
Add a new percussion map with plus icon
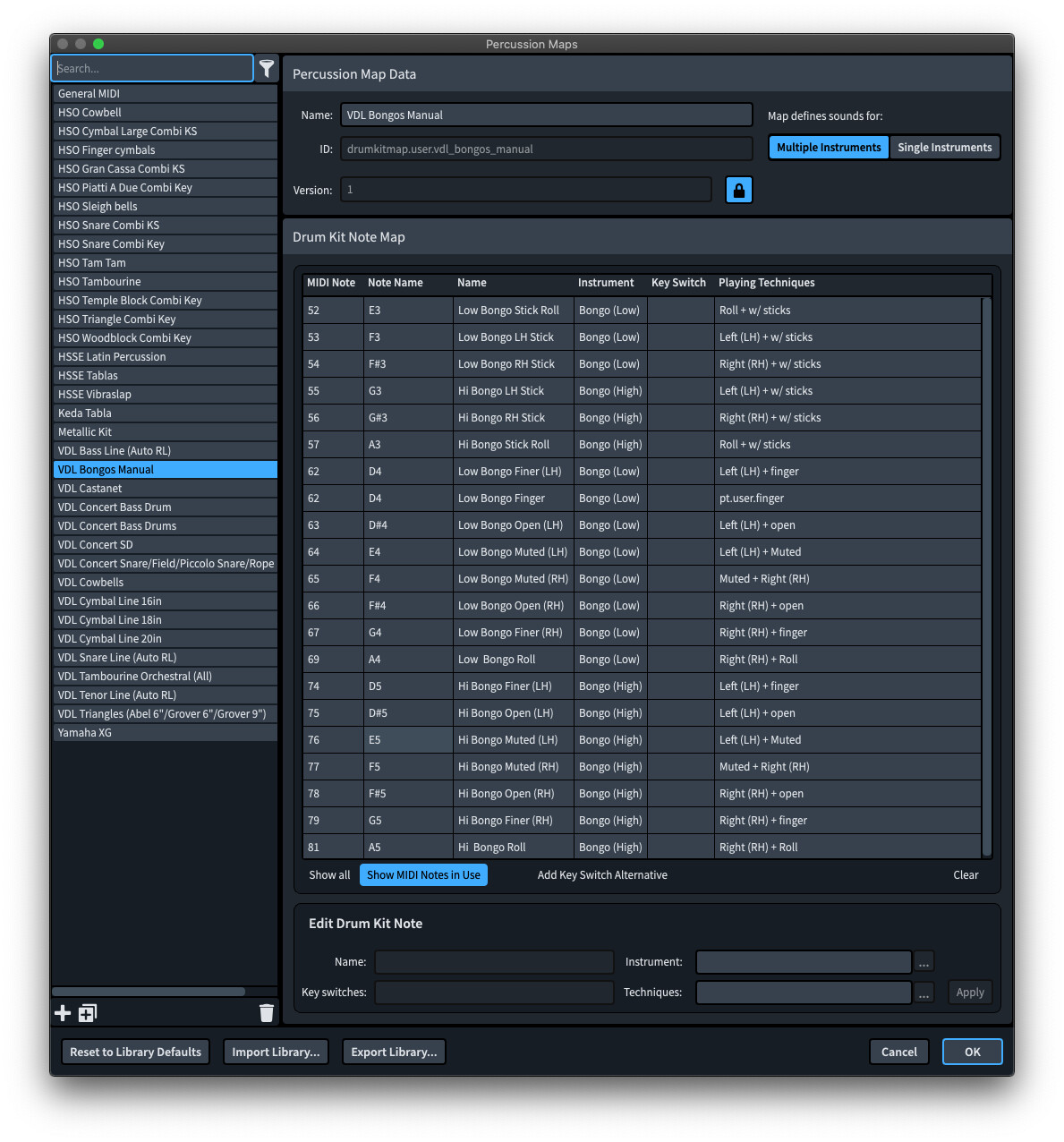[63, 1012]
